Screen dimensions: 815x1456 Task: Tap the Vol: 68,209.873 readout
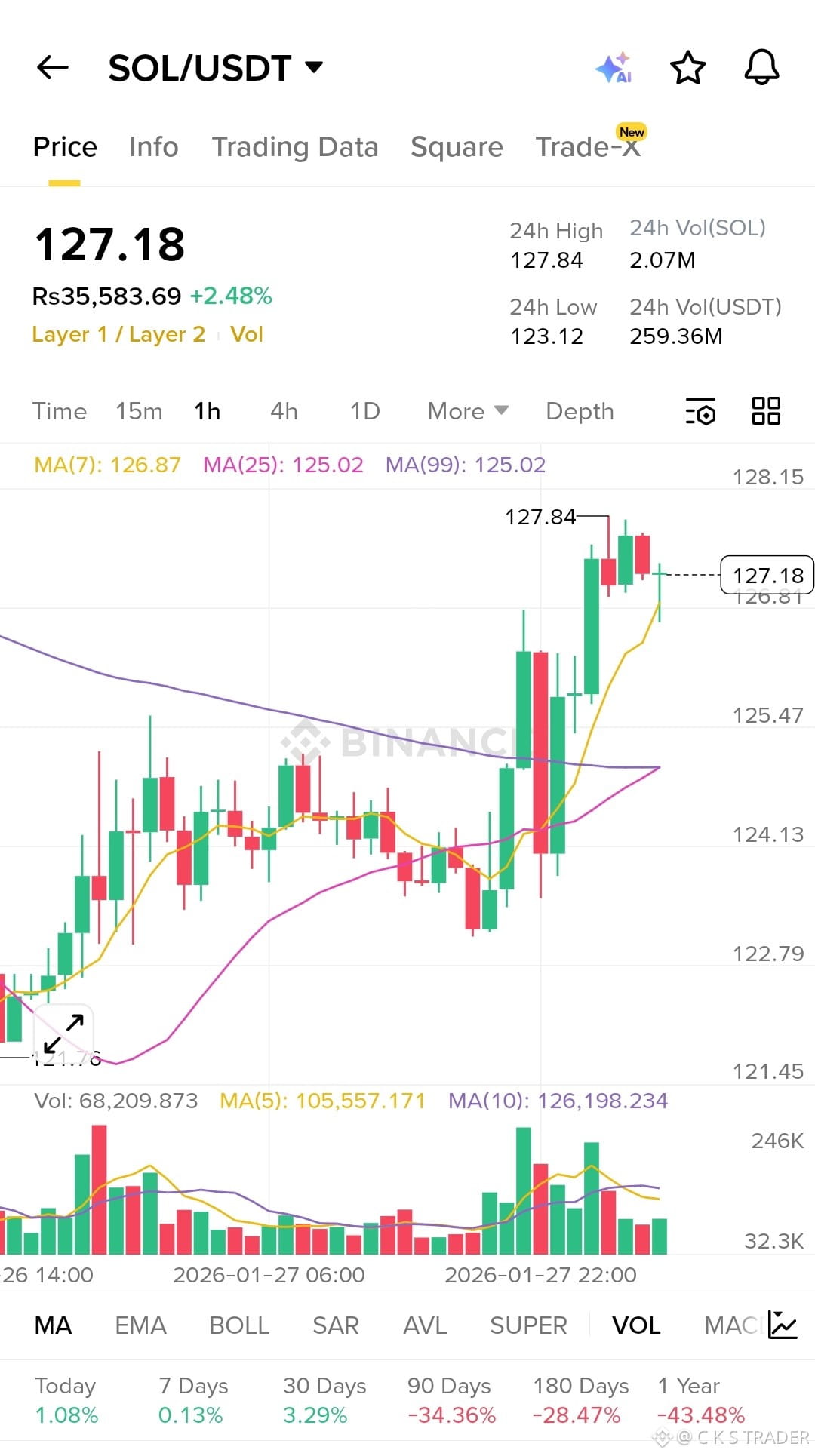[x=116, y=1101]
